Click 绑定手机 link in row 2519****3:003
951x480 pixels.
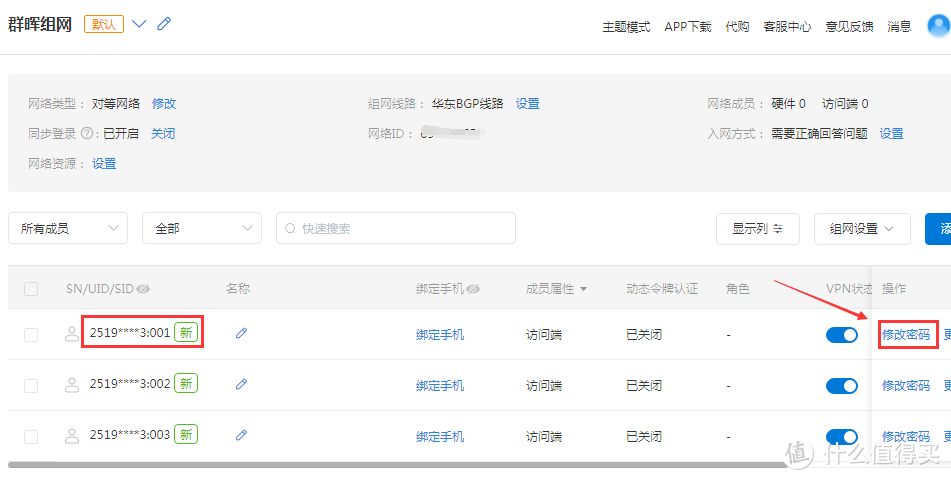[x=440, y=437]
